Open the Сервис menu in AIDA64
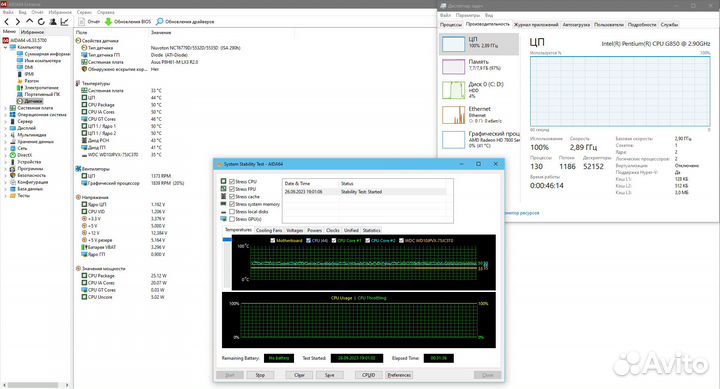 (x=84, y=12)
